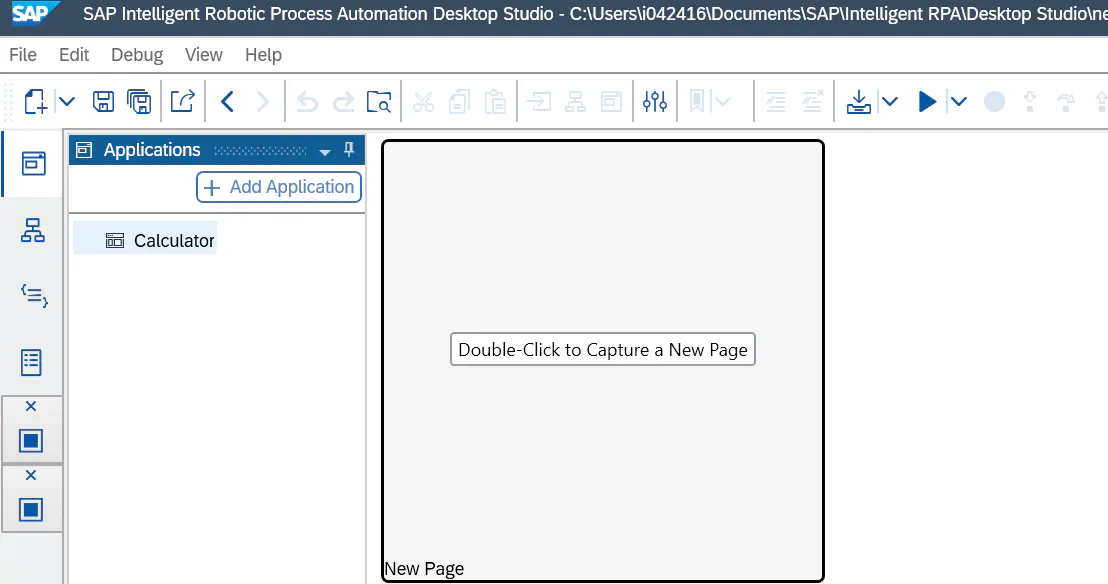Click the workflow hierarchy toolbar icon

click(575, 102)
